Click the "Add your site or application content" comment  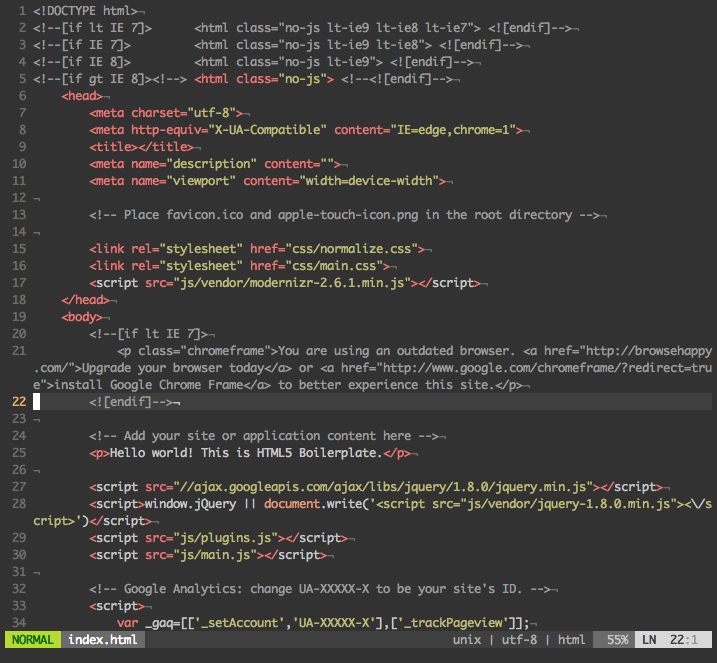point(264,436)
